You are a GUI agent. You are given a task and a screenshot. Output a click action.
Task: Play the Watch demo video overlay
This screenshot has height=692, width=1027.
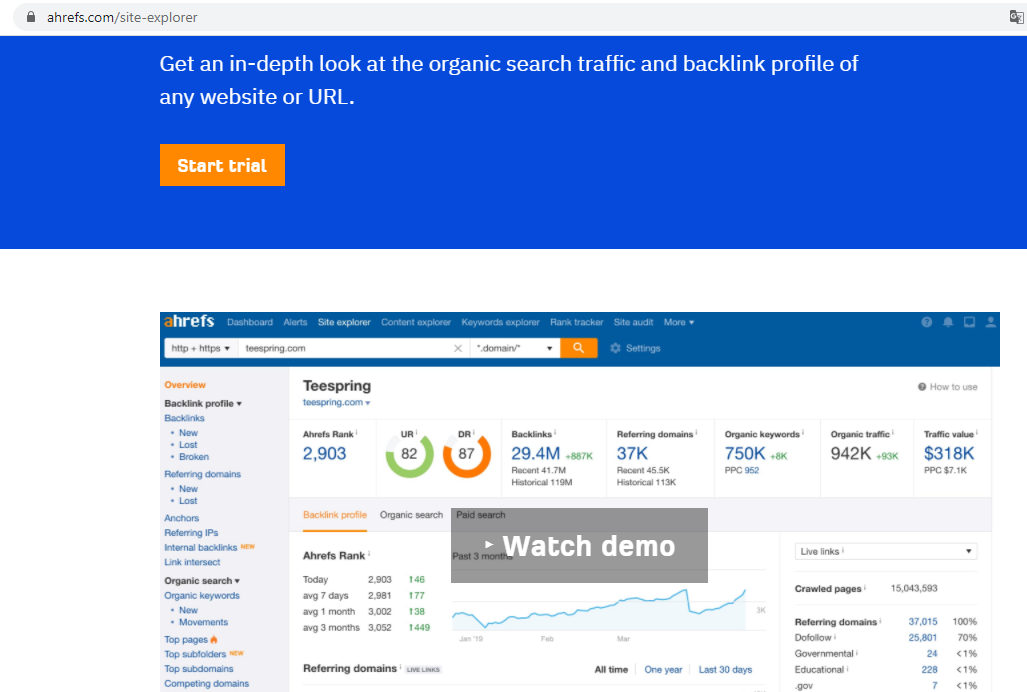(x=579, y=545)
